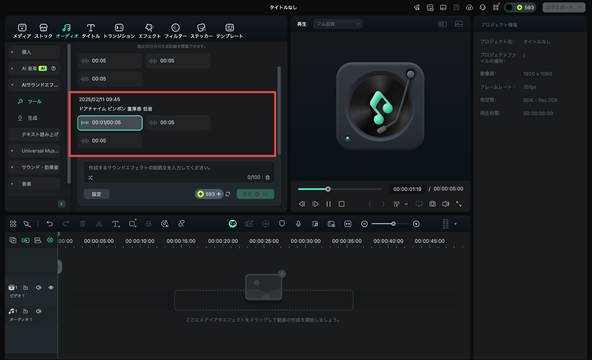Expand the AI 音楽 sidebar category
Screen dimensions: 592x360
[x=35, y=68]
